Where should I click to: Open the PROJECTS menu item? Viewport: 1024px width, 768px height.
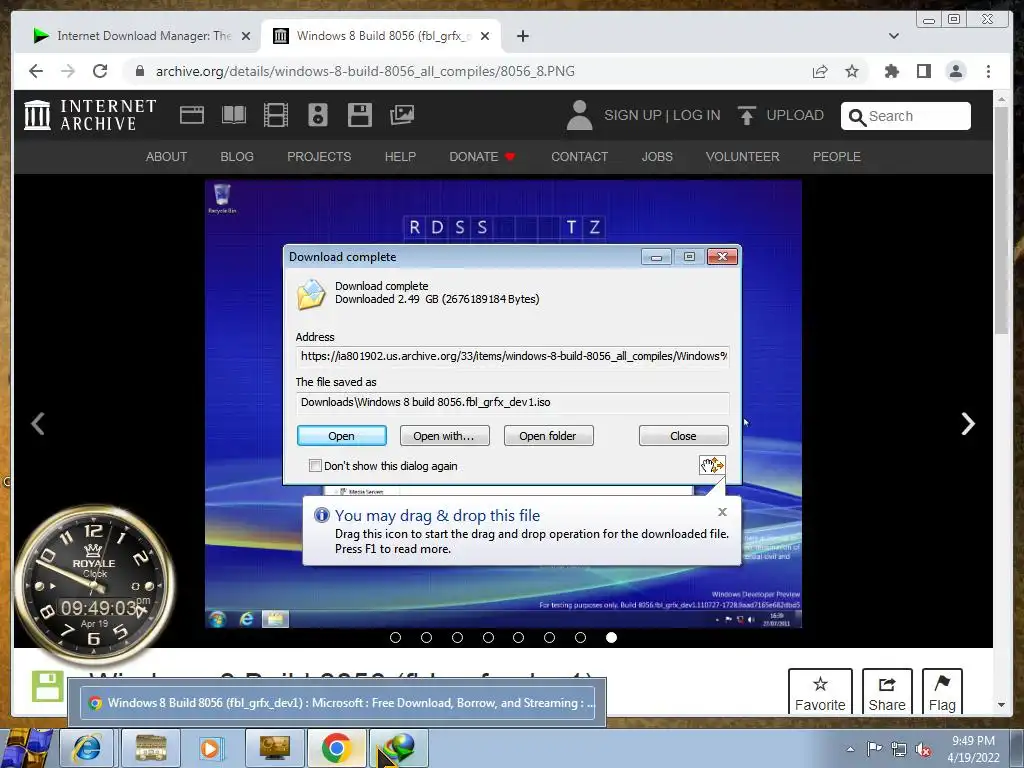point(319,157)
